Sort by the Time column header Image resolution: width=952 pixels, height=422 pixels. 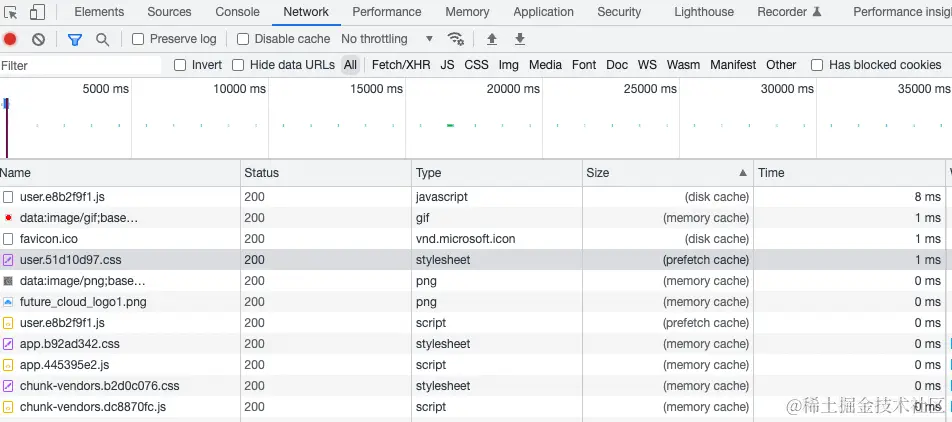tap(850, 173)
